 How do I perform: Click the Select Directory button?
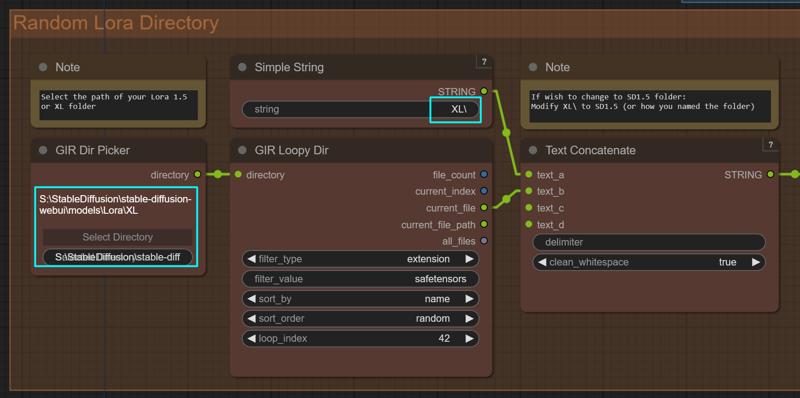click(x=118, y=237)
